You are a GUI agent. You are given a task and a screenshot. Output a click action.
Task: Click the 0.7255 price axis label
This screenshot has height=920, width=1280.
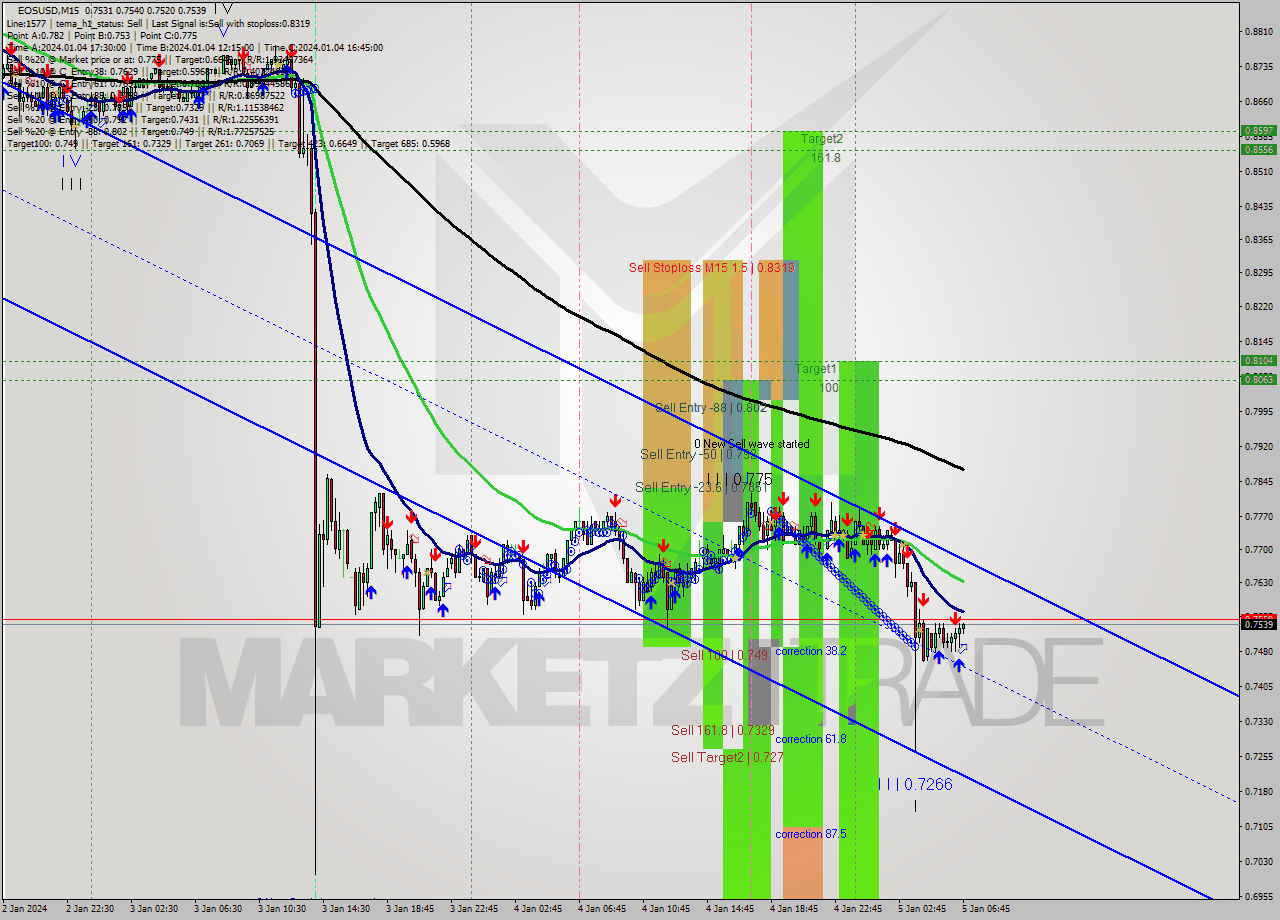tap(1258, 757)
